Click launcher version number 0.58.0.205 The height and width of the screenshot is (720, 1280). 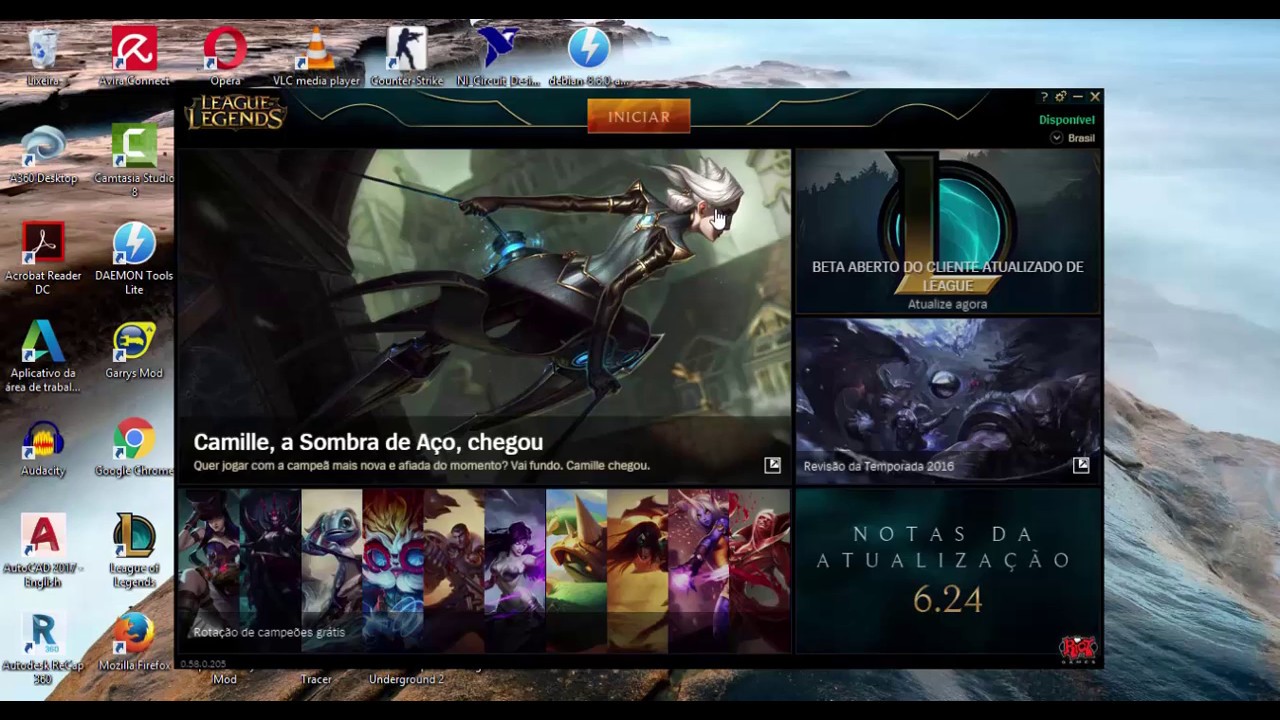203,664
